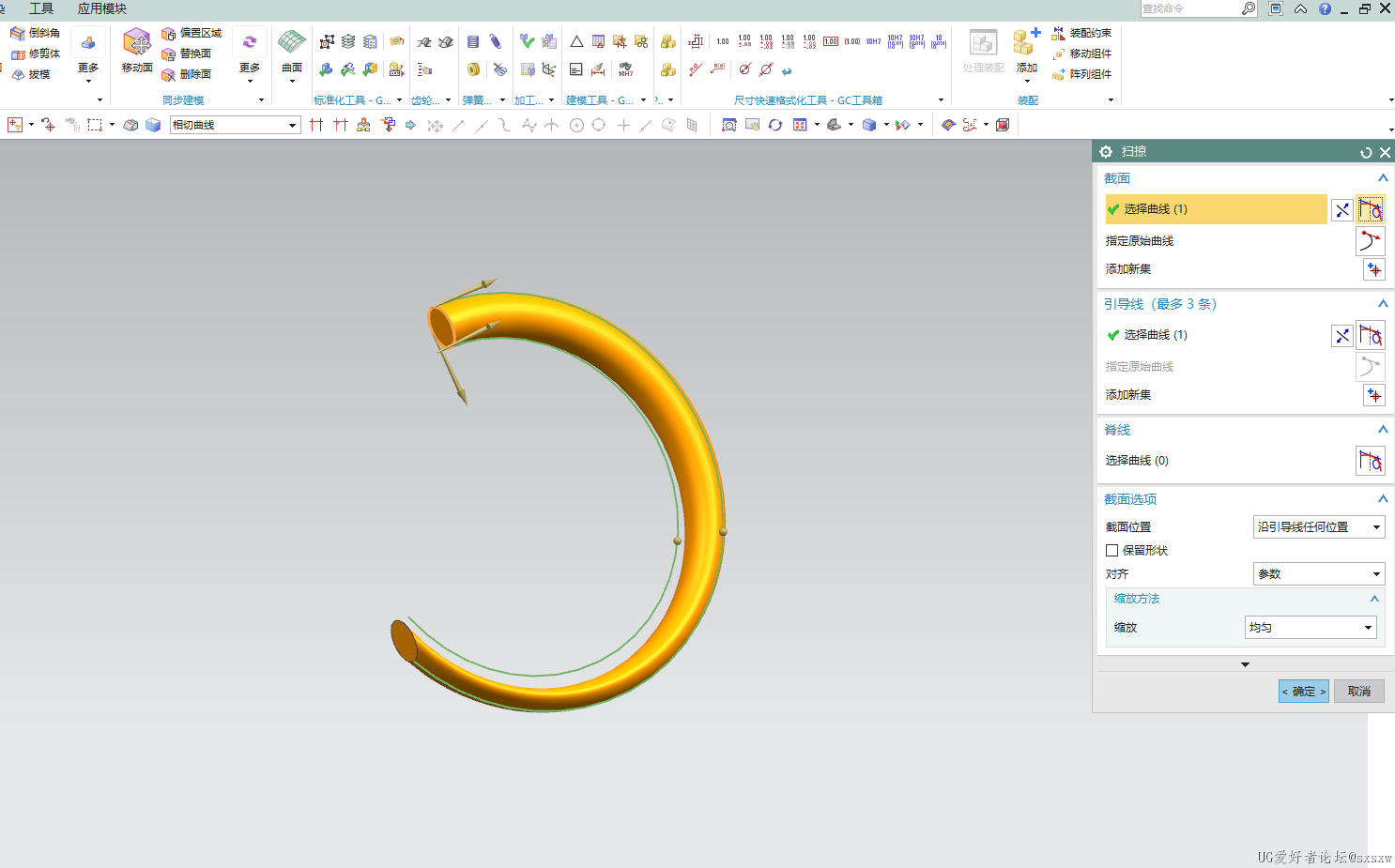1395x868 pixels.
Task: Open the 应用模块 tab
Action: pyautogui.click(x=102, y=8)
